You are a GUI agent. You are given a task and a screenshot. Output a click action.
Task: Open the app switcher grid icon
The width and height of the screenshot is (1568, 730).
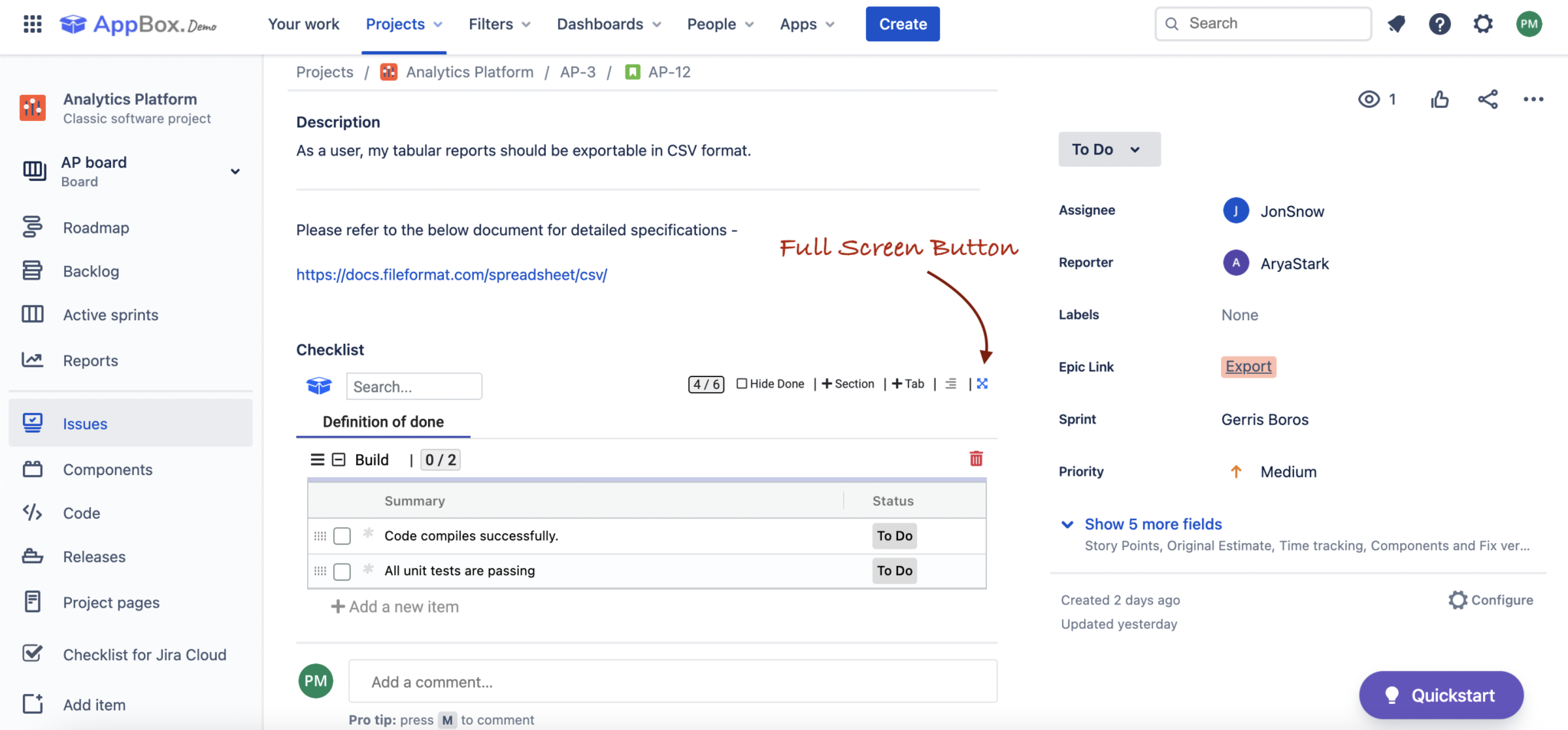click(x=32, y=25)
